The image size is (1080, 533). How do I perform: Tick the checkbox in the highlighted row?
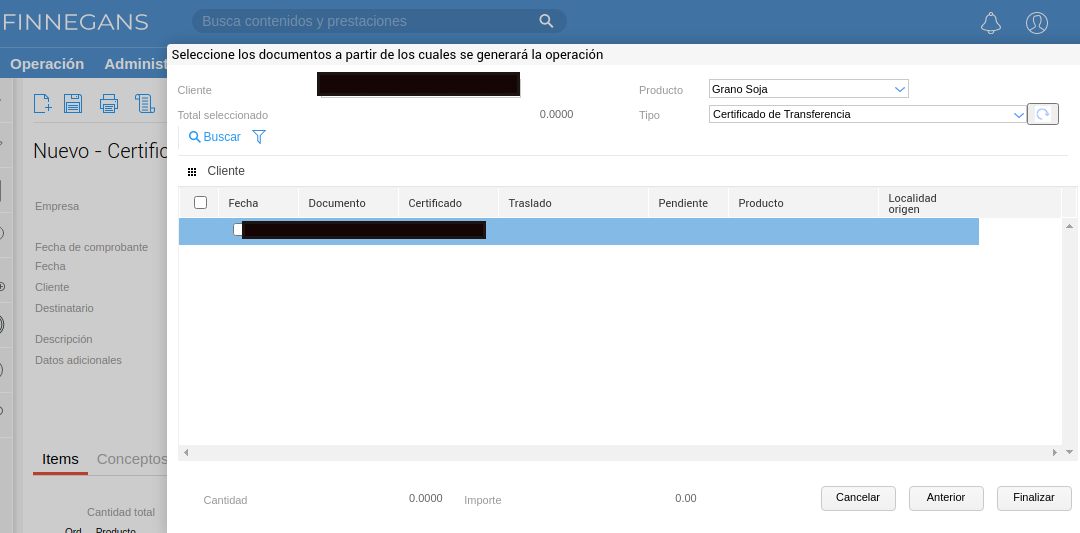click(238, 229)
